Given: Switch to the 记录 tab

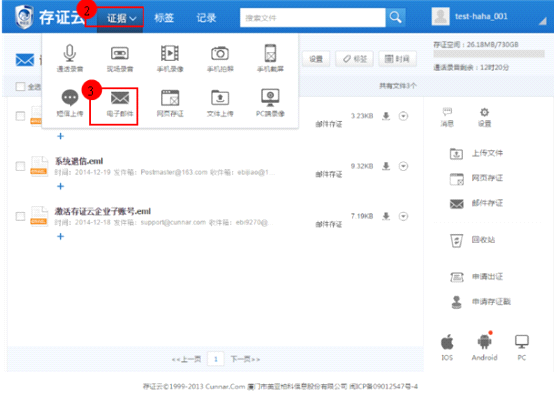Looking at the screenshot, I should pyautogui.click(x=206, y=18).
